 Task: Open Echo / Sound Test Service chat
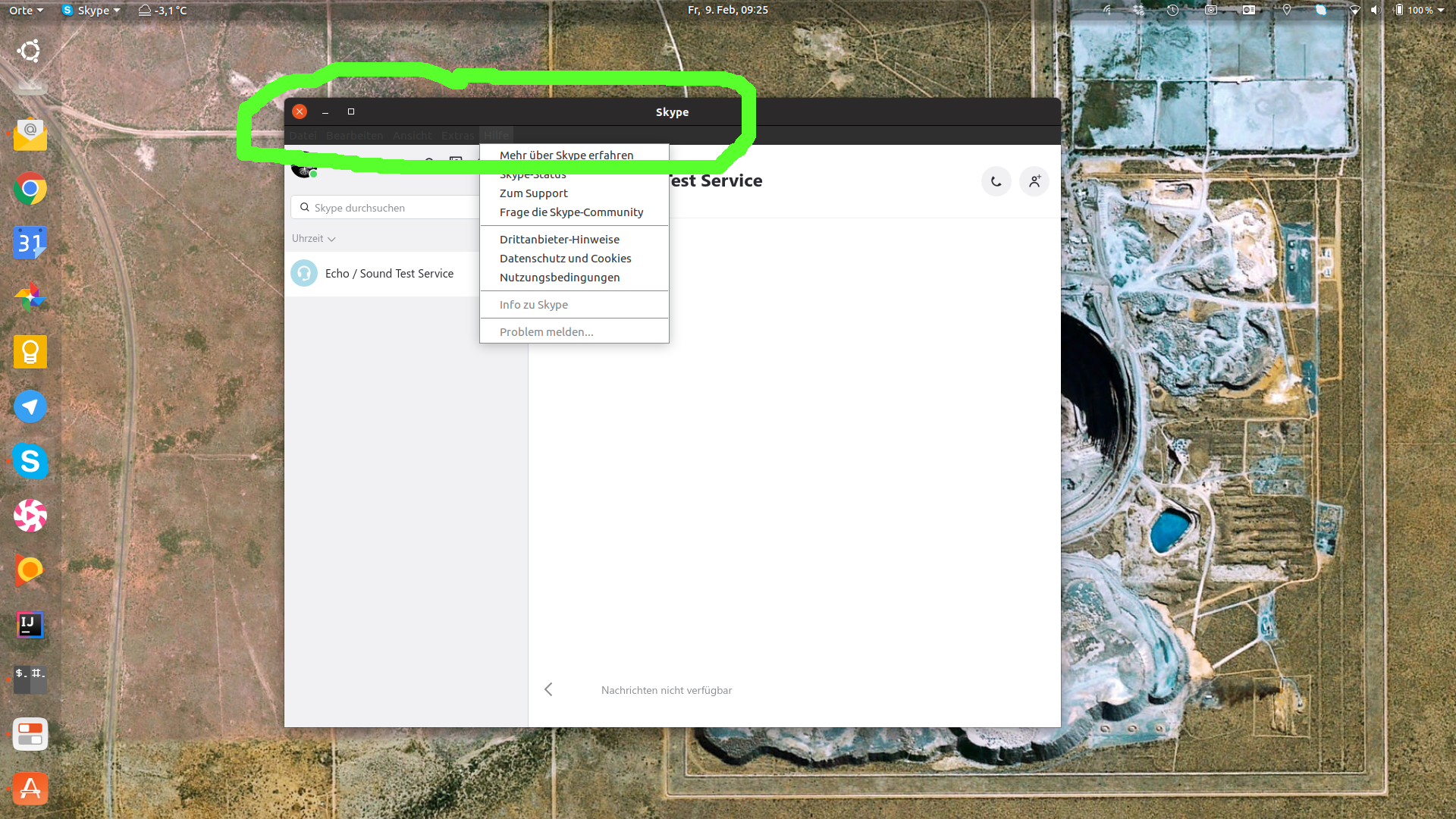point(388,274)
